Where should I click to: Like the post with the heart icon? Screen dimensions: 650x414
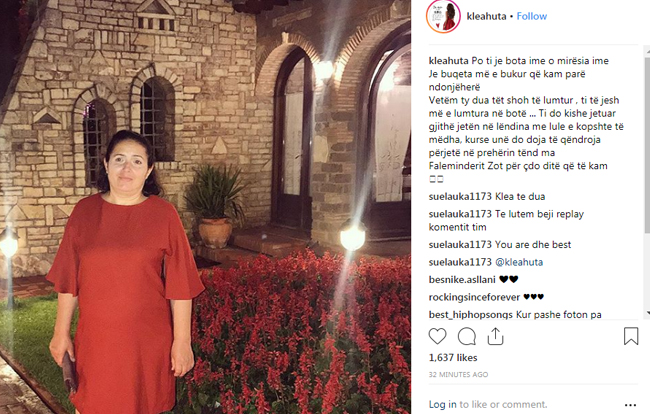pos(437,336)
